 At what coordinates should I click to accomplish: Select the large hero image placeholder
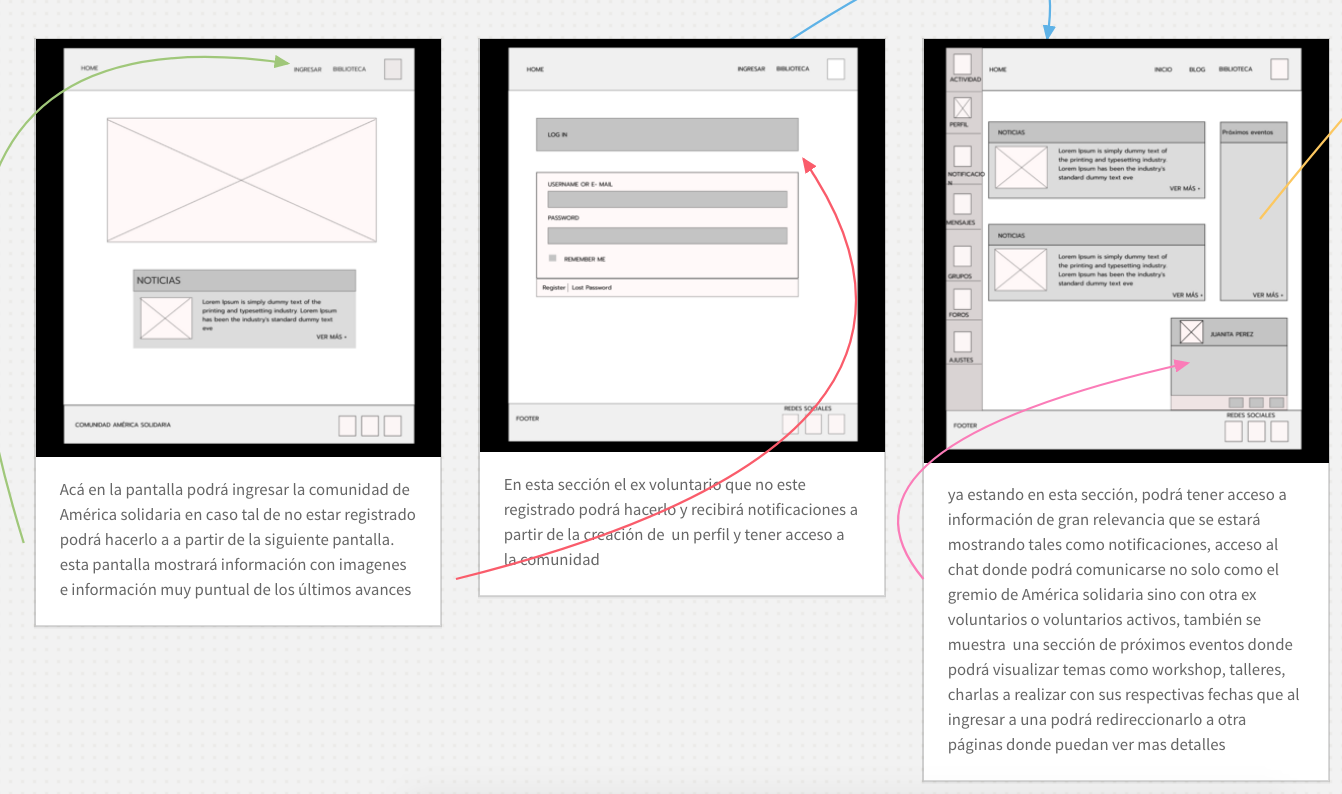tap(242, 180)
